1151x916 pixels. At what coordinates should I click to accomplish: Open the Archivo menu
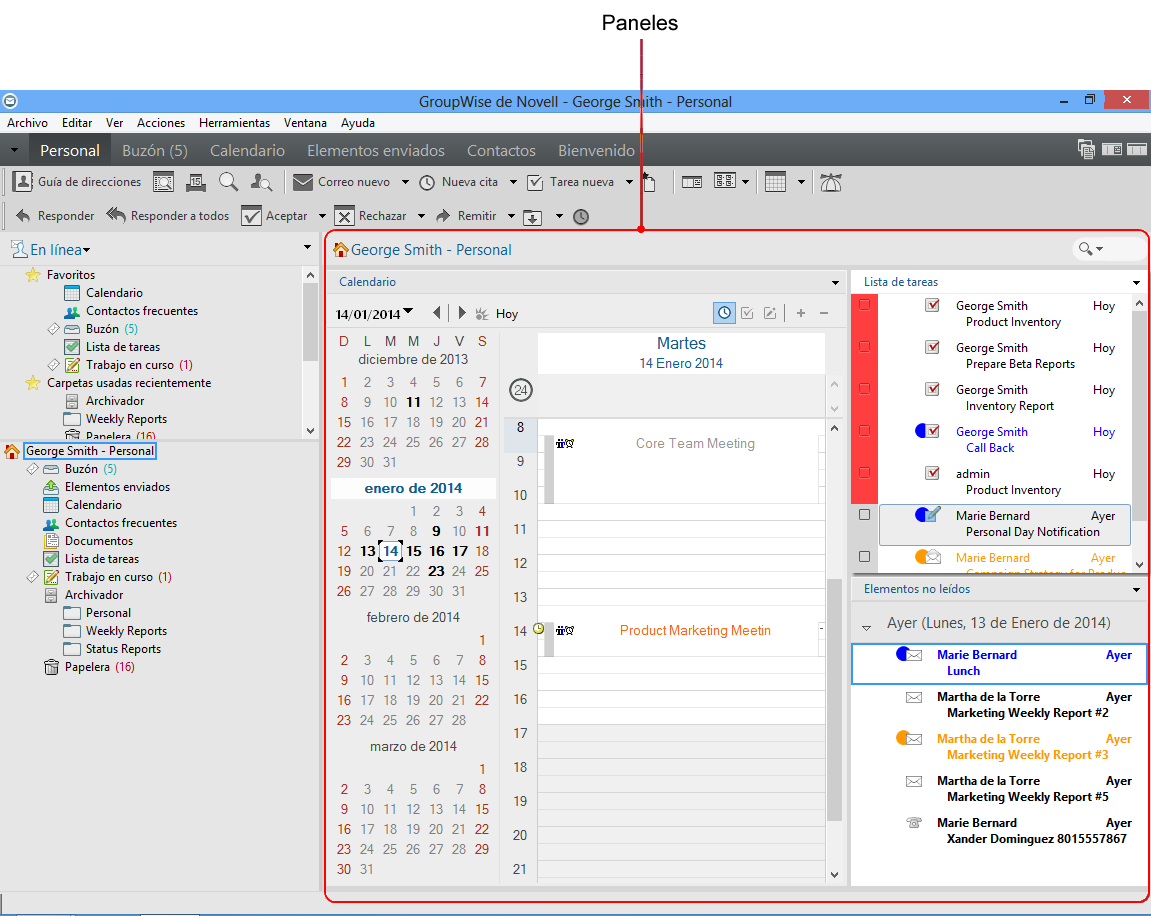pos(27,123)
